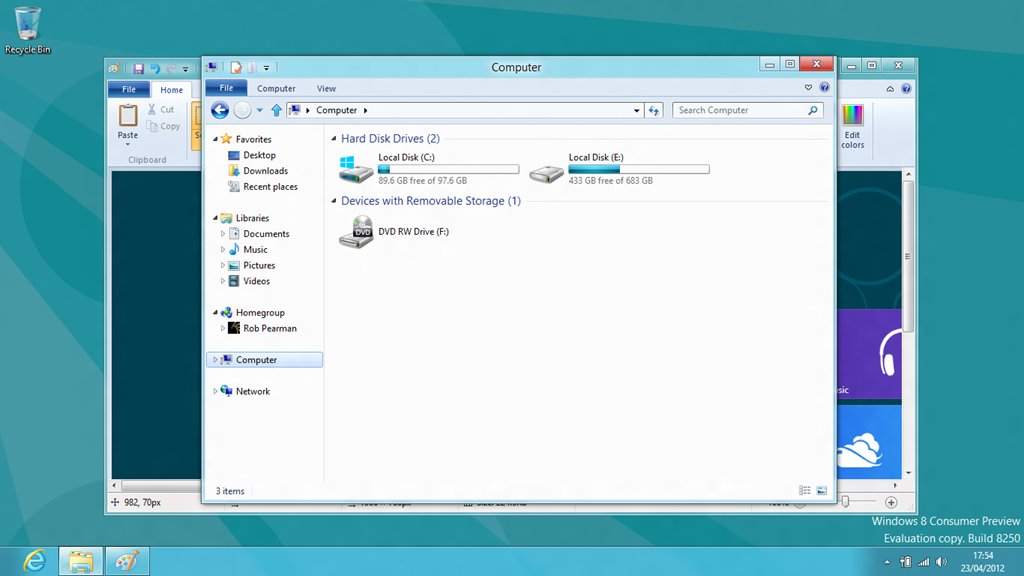Launch Internet Explorer from the taskbar
The width and height of the screenshot is (1024, 576).
coord(35,561)
